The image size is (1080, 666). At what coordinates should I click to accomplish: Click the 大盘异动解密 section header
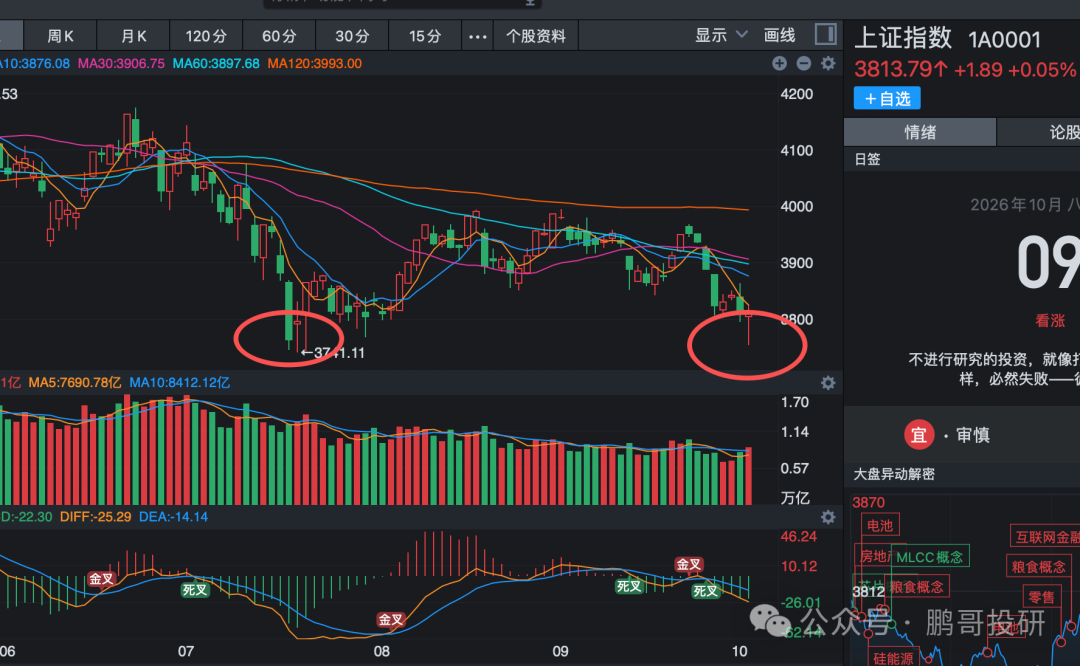click(894, 474)
